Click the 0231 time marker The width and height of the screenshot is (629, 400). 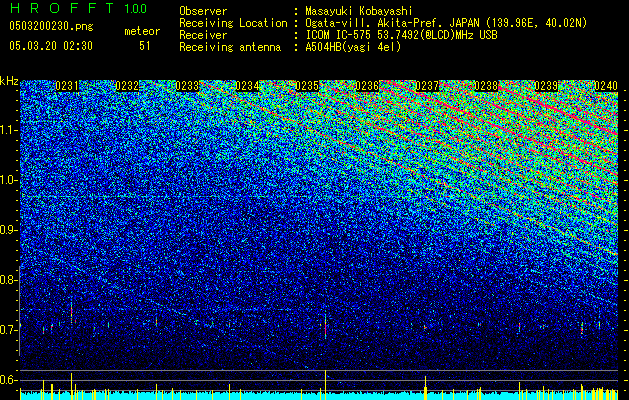point(67,86)
